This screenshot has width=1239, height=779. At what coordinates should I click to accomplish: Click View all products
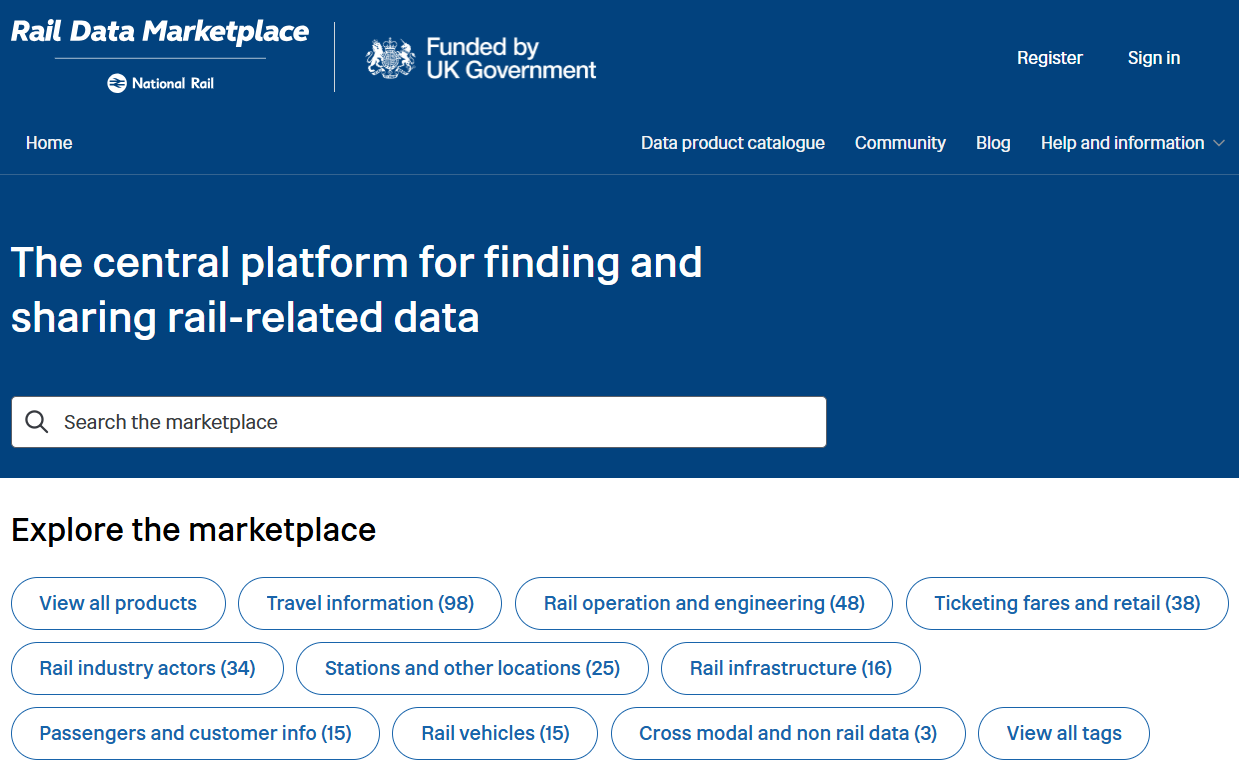coord(118,603)
